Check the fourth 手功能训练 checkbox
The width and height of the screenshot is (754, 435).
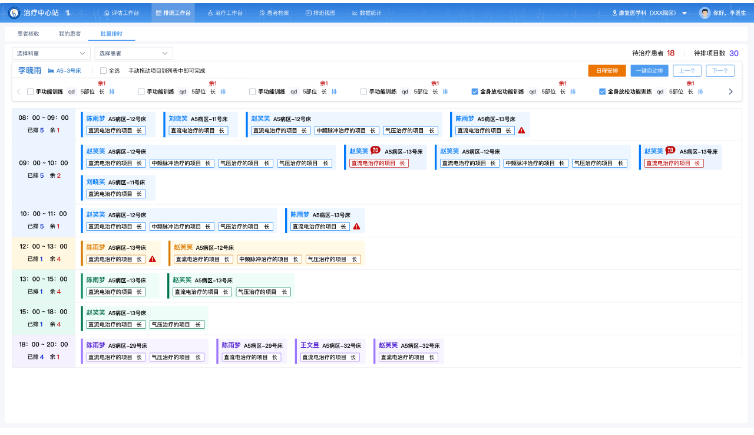pos(364,91)
